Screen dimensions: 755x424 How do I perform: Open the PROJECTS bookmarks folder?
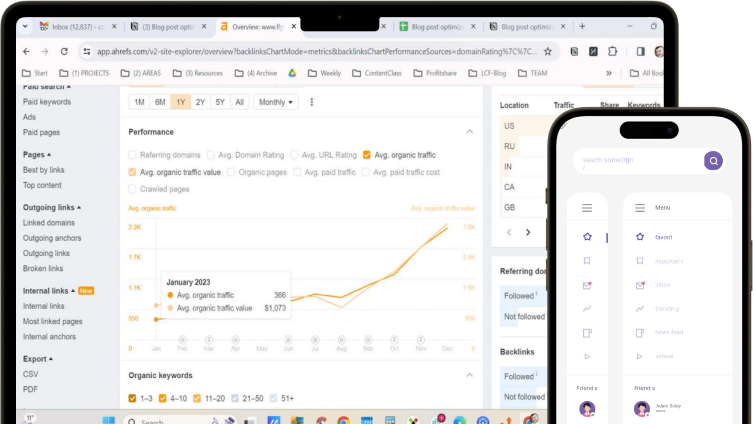click(x=84, y=73)
